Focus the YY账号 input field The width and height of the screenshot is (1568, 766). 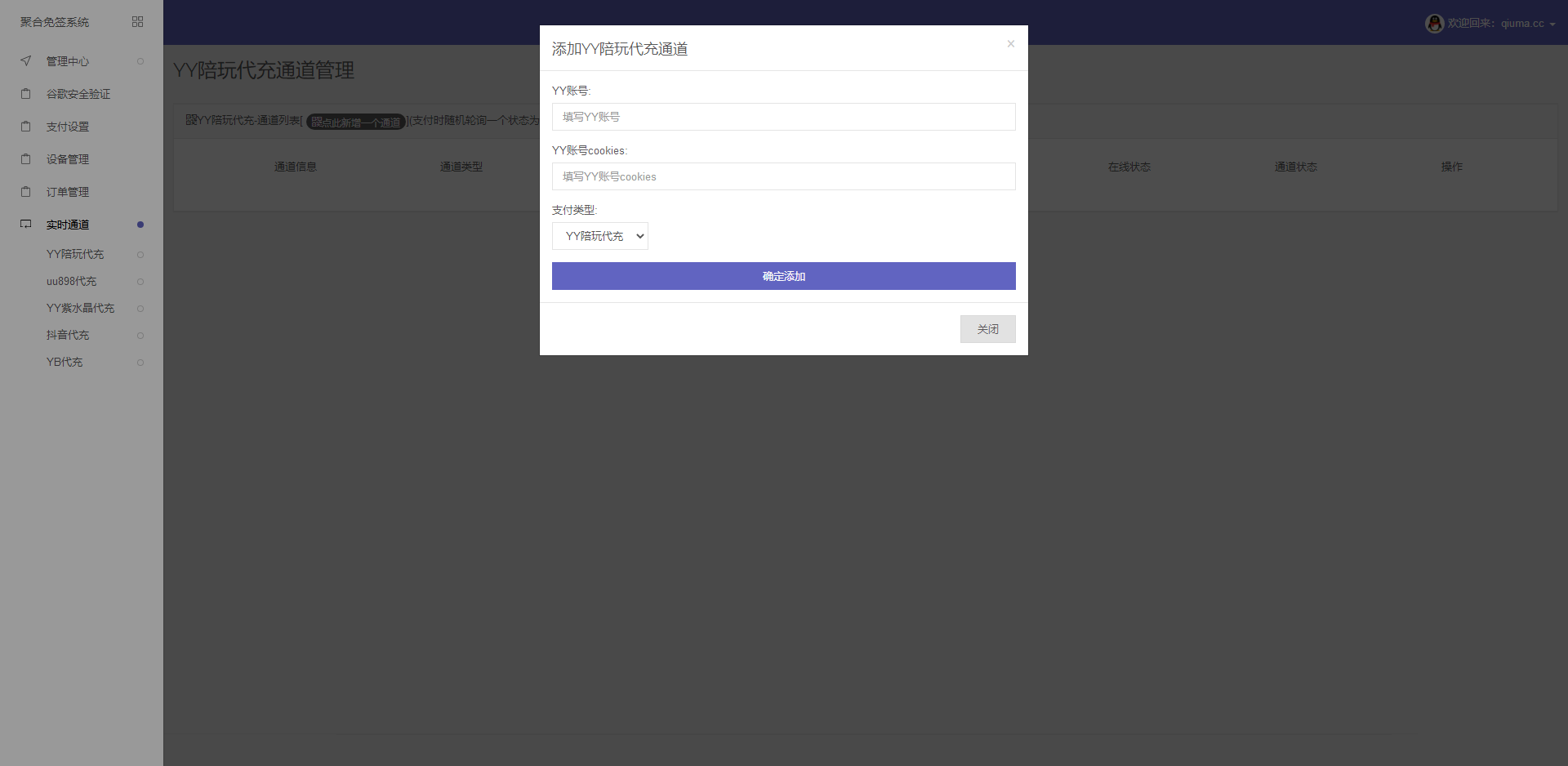(x=783, y=117)
